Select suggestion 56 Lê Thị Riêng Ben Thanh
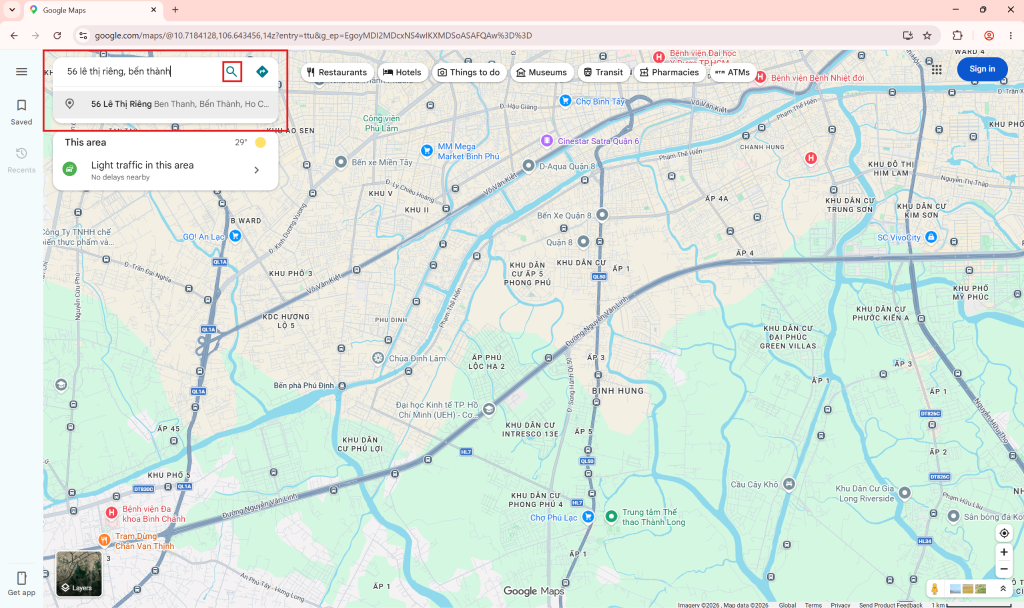 pyautogui.click(x=166, y=104)
